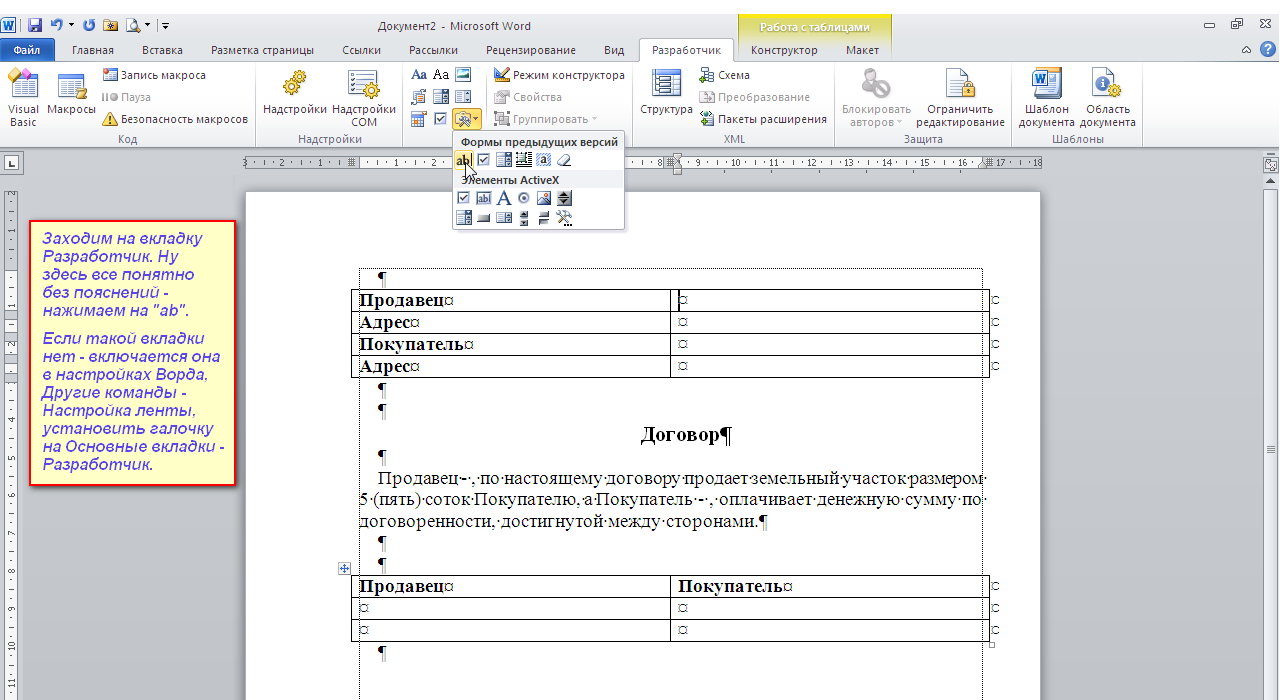
Task: Switch to Разметка страницы tab
Action: click(262, 50)
